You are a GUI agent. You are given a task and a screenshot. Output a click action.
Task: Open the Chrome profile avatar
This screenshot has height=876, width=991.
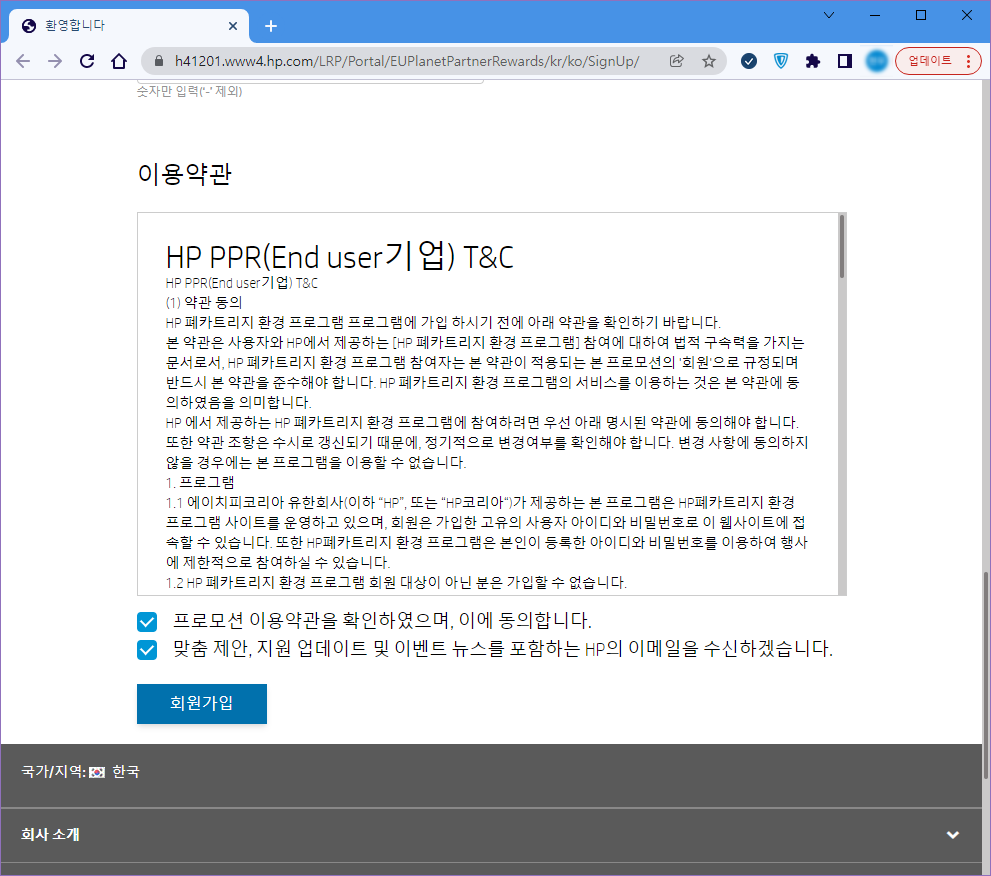pyautogui.click(x=877, y=61)
